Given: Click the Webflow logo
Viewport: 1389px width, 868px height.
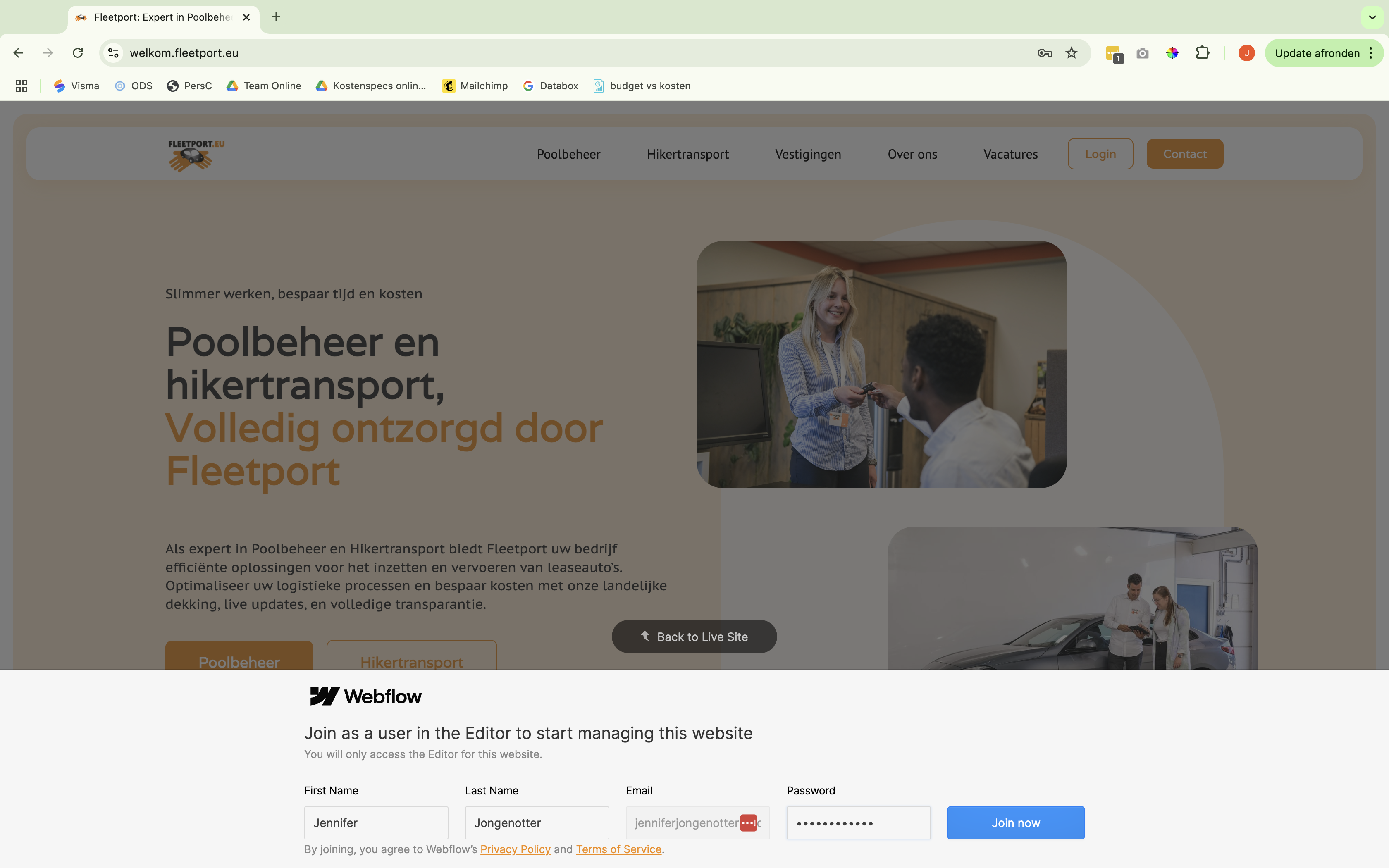Looking at the screenshot, I should click(365, 696).
